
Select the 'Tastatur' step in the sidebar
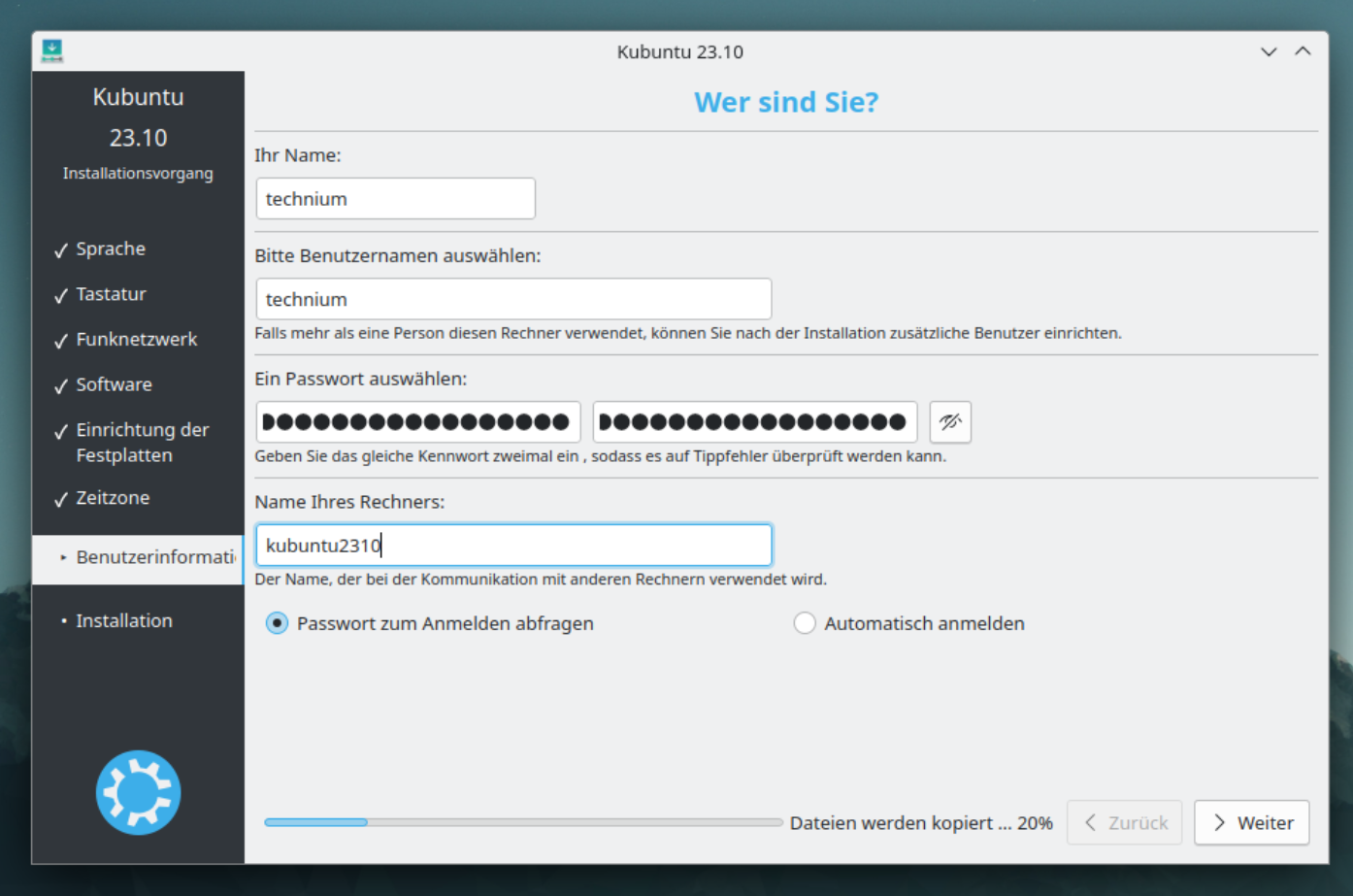111,294
